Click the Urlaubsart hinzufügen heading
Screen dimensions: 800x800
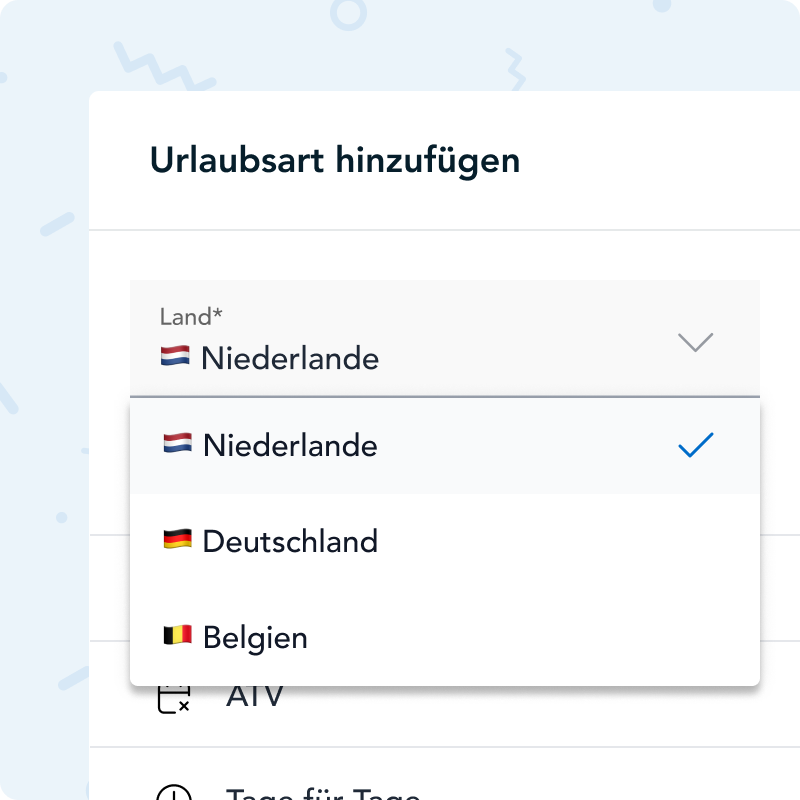[335, 160]
